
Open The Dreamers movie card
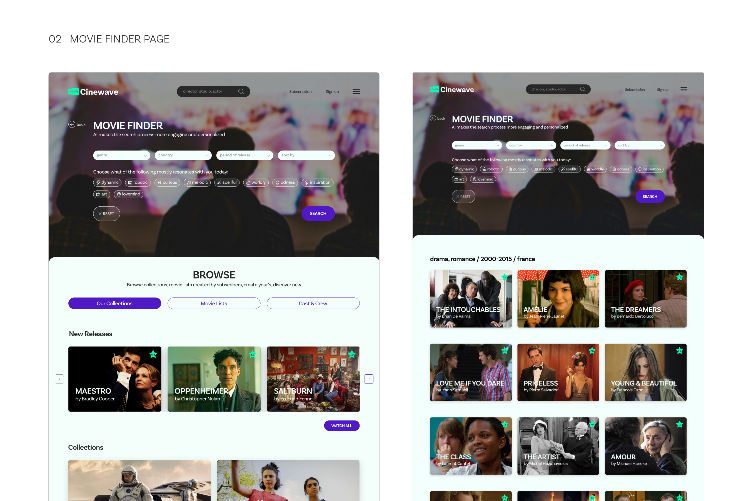[x=646, y=298]
